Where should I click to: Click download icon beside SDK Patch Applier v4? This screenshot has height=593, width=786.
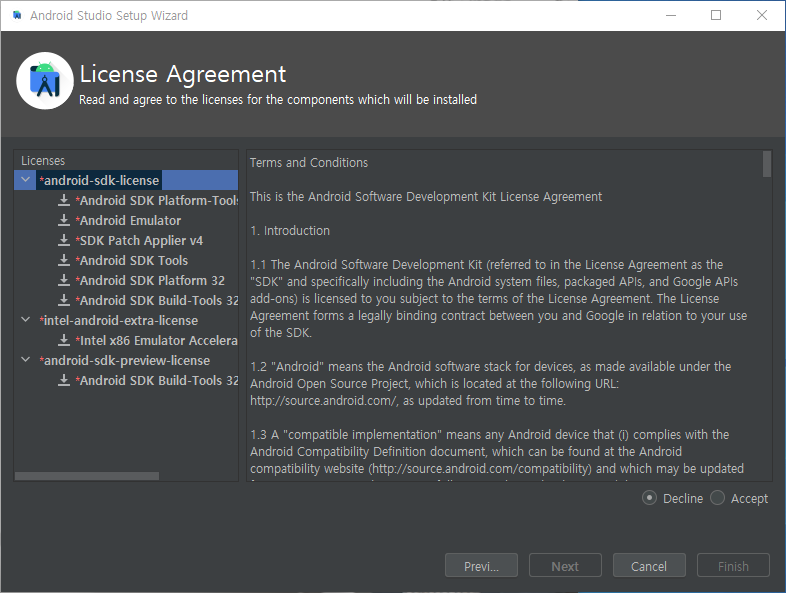(64, 241)
